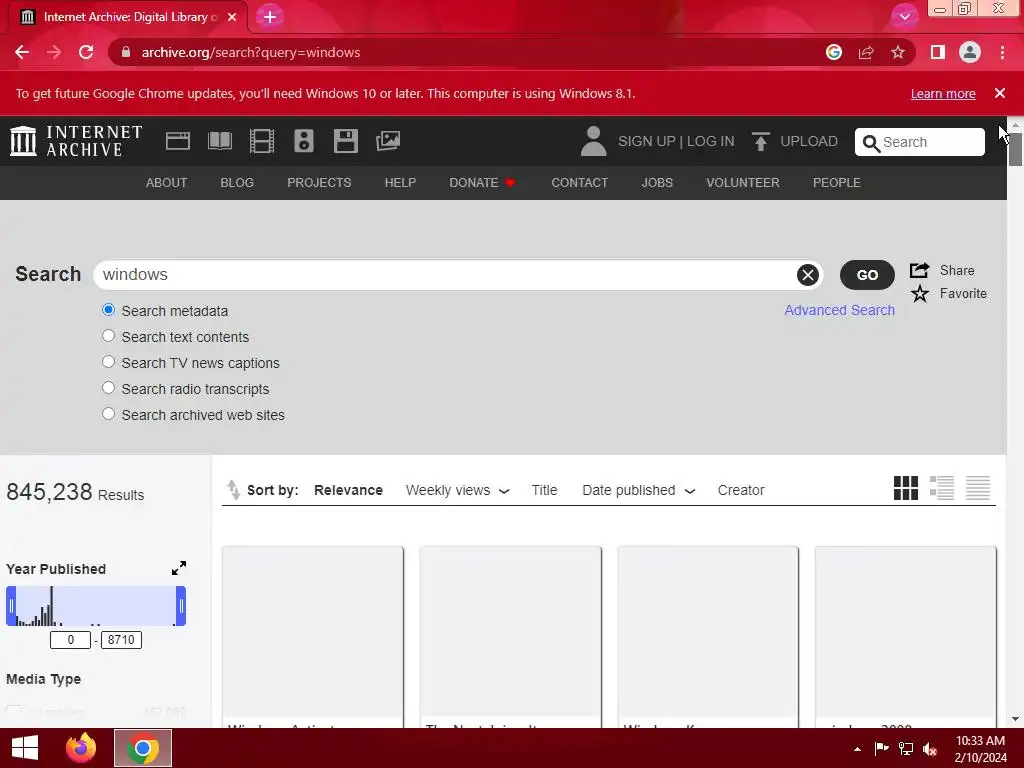1024x768 pixels.
Task: Expand the Year Published histogram
Action: 179,568
